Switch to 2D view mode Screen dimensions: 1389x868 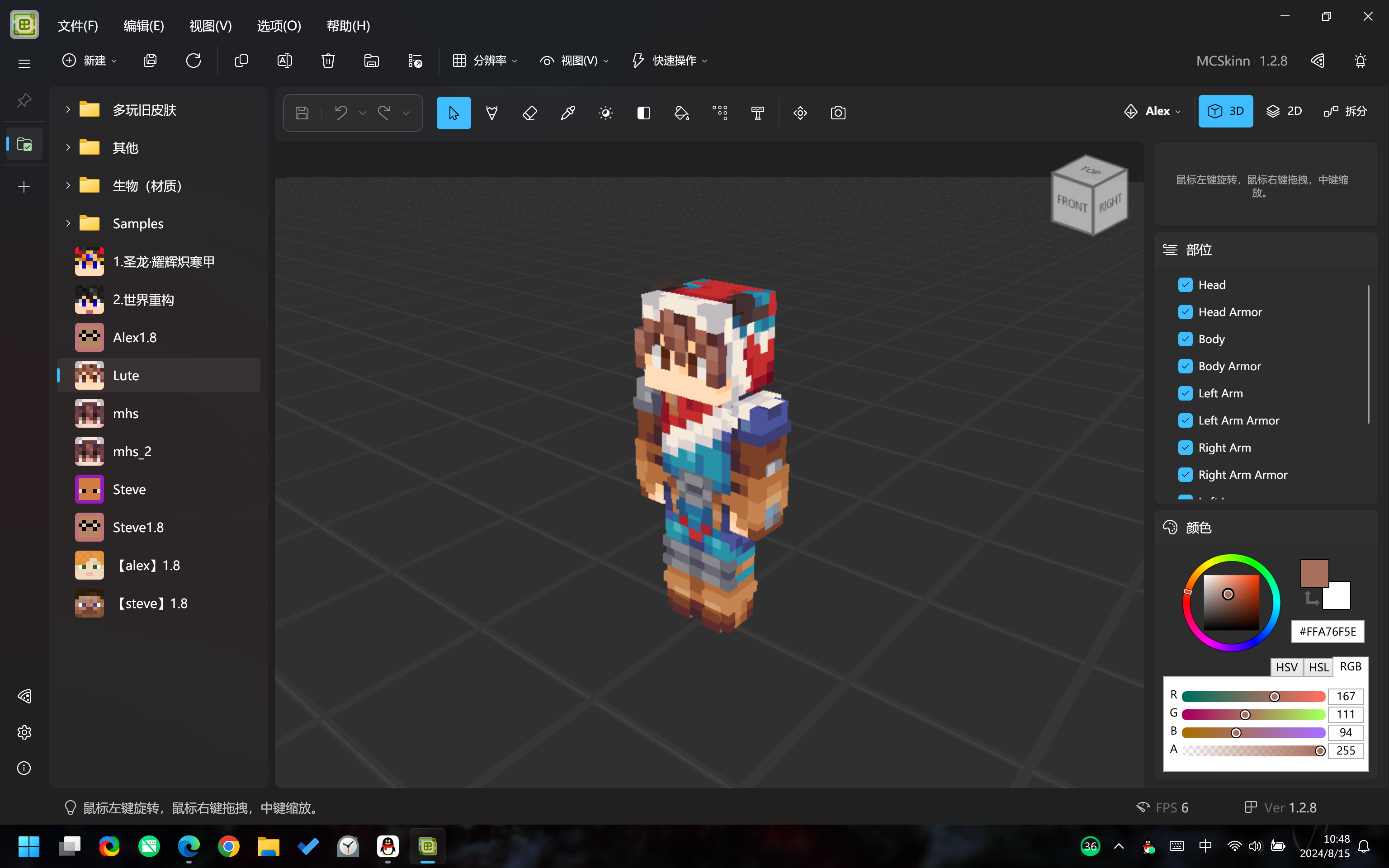tap(1285, 111)
